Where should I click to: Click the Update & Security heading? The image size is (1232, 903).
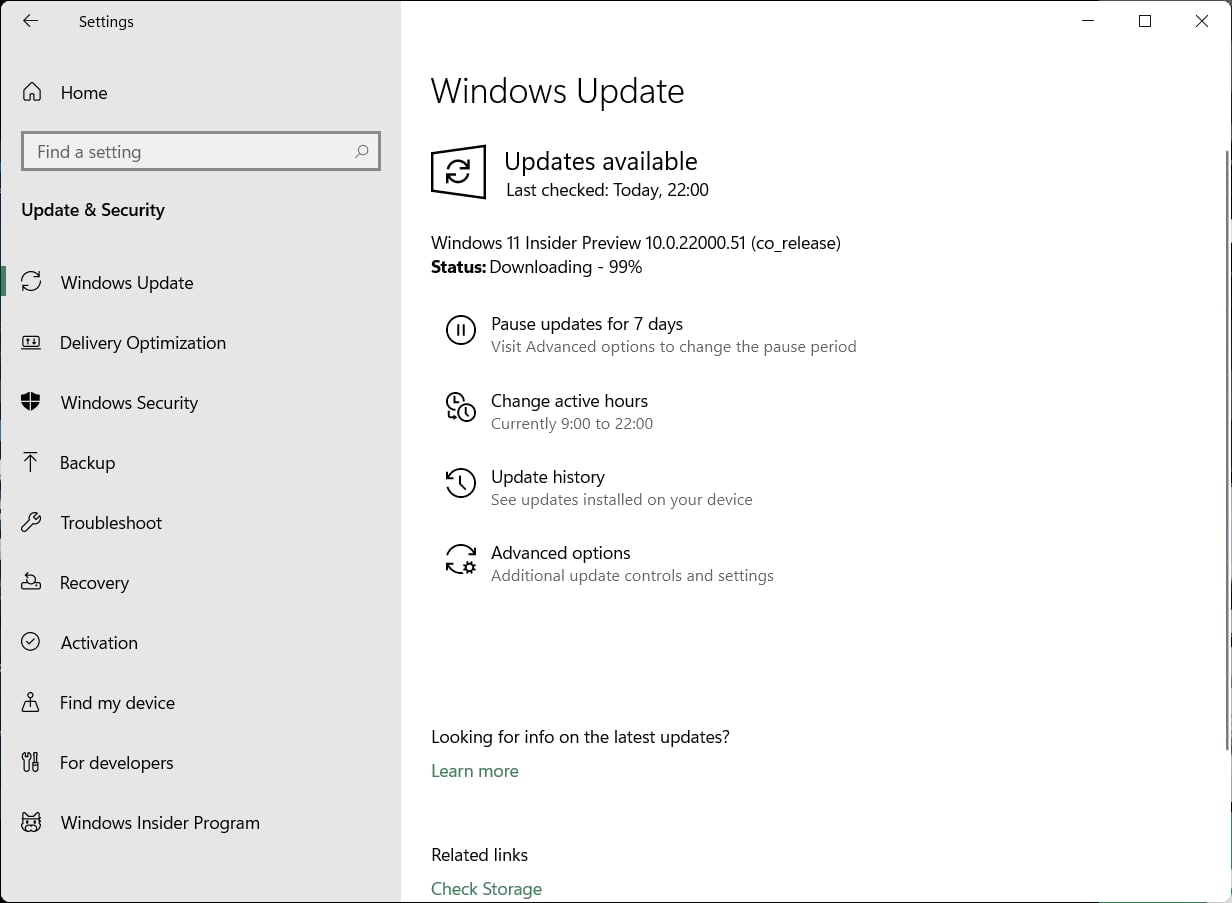click(93, 210)
